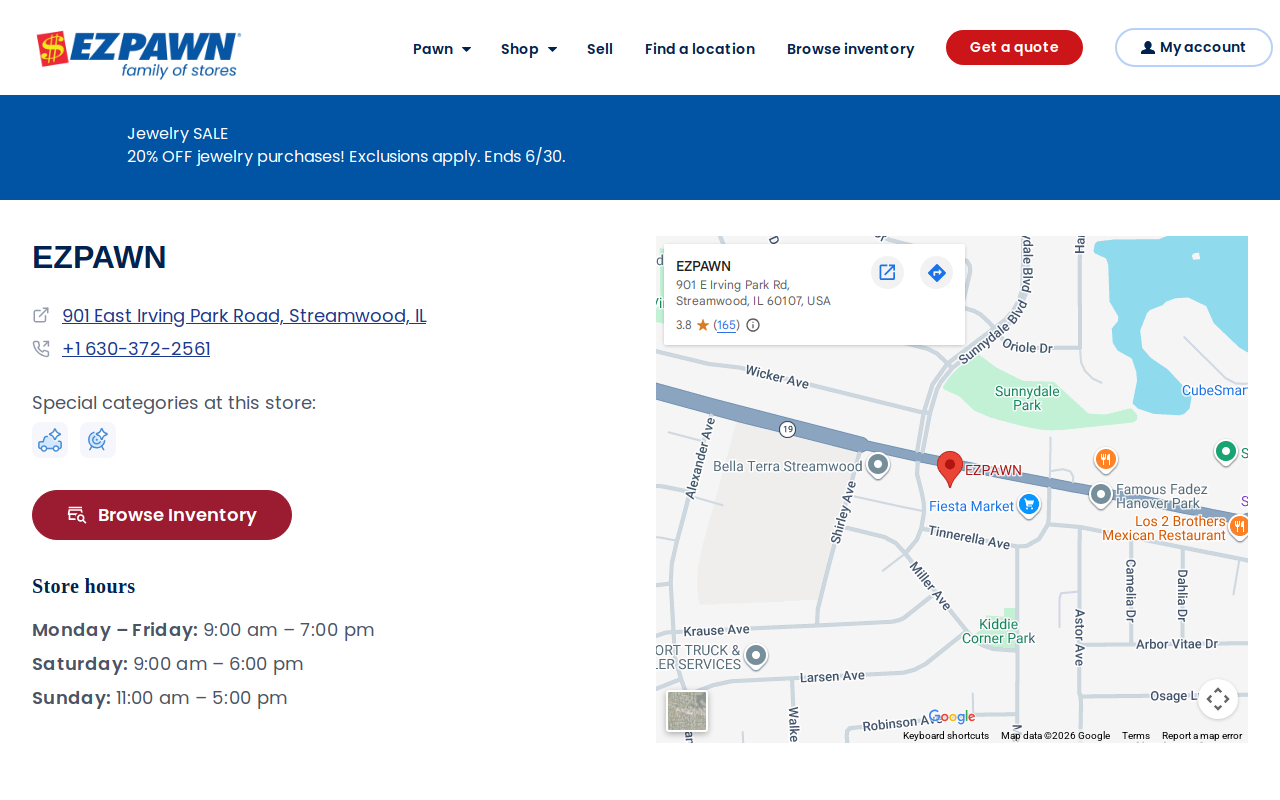Click the external link icon beside address

pyautogui.click(x=41, y=315)
